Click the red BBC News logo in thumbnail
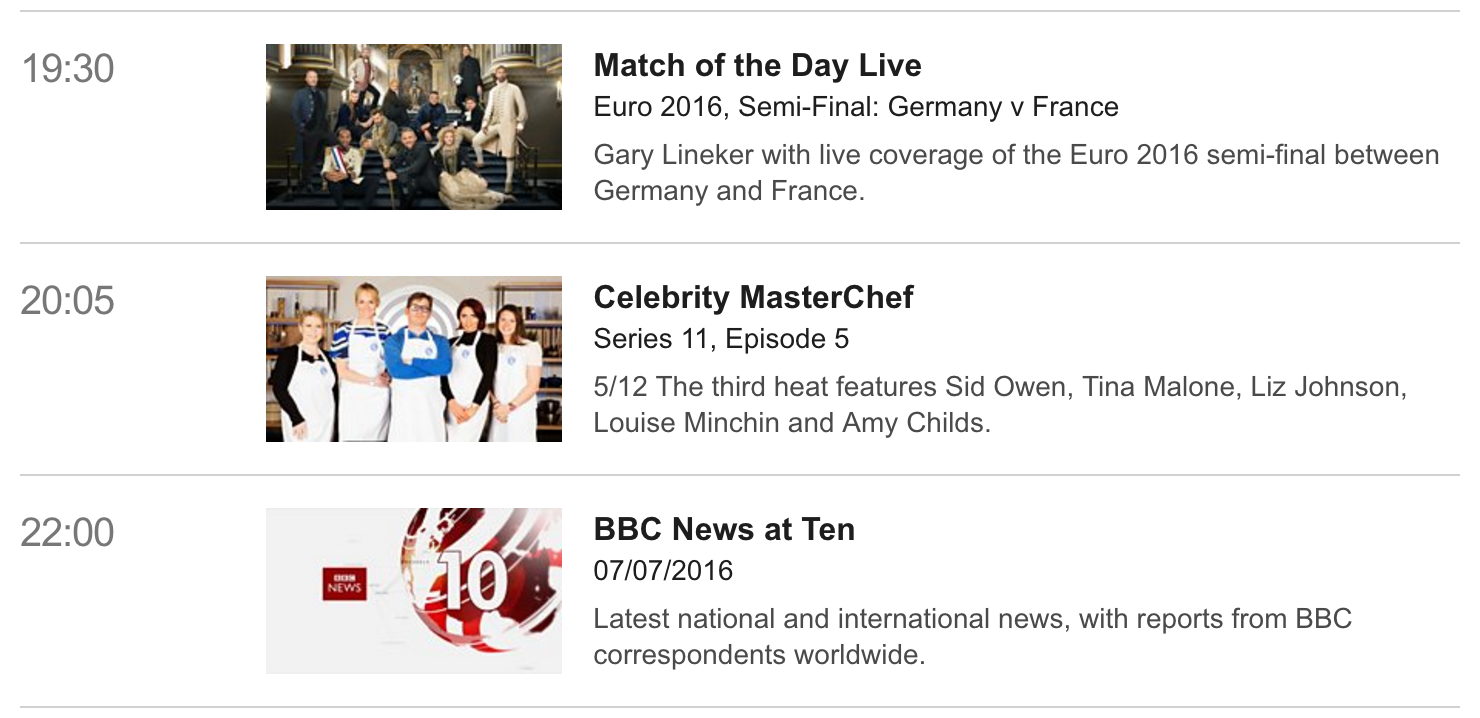Screen dimensions: 1480x718 (344, 585)
